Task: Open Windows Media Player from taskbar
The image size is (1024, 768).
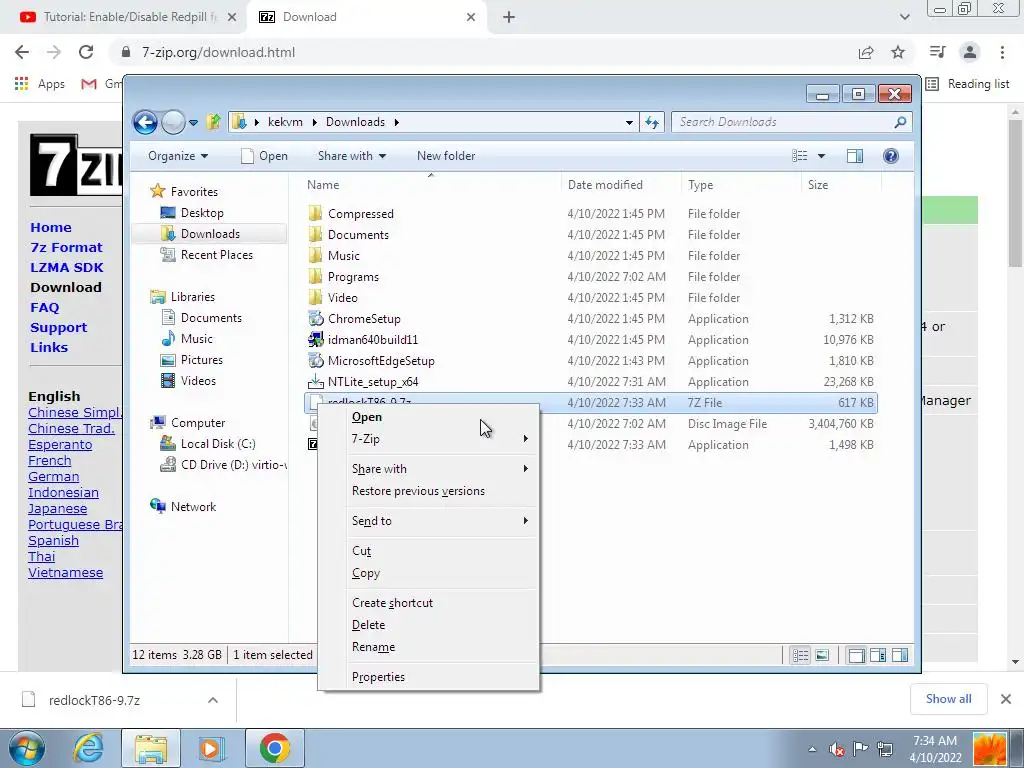Action: coord(211,748)
